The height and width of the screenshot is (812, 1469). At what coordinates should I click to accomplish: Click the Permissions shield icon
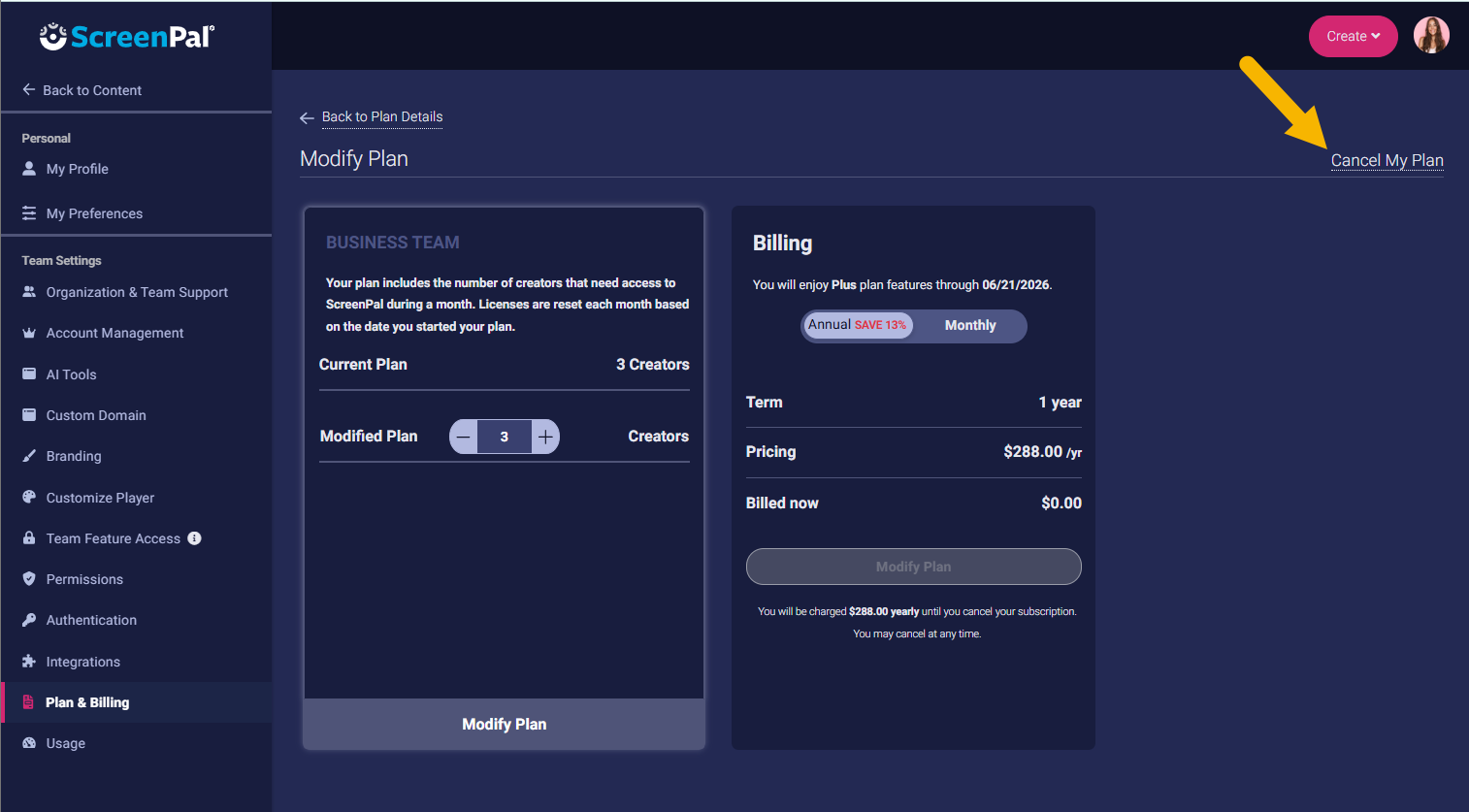tap(29, 579)
